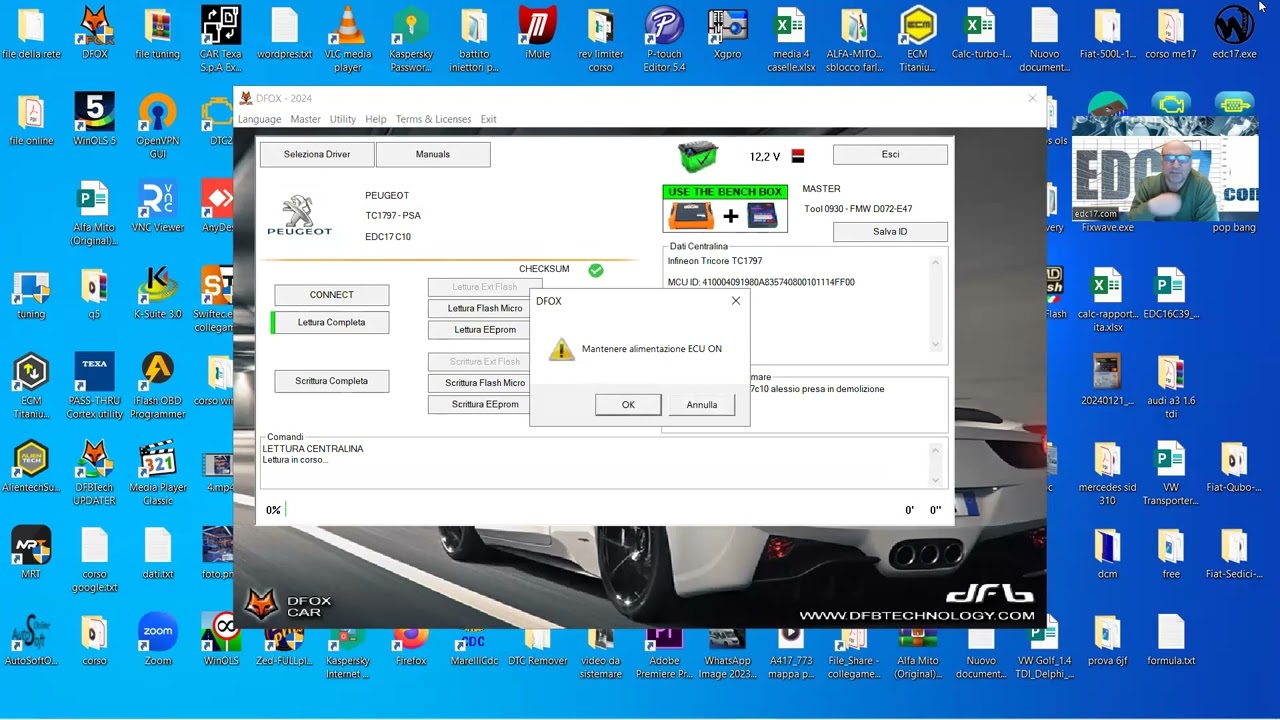Open the Help menu

[376, 119]
